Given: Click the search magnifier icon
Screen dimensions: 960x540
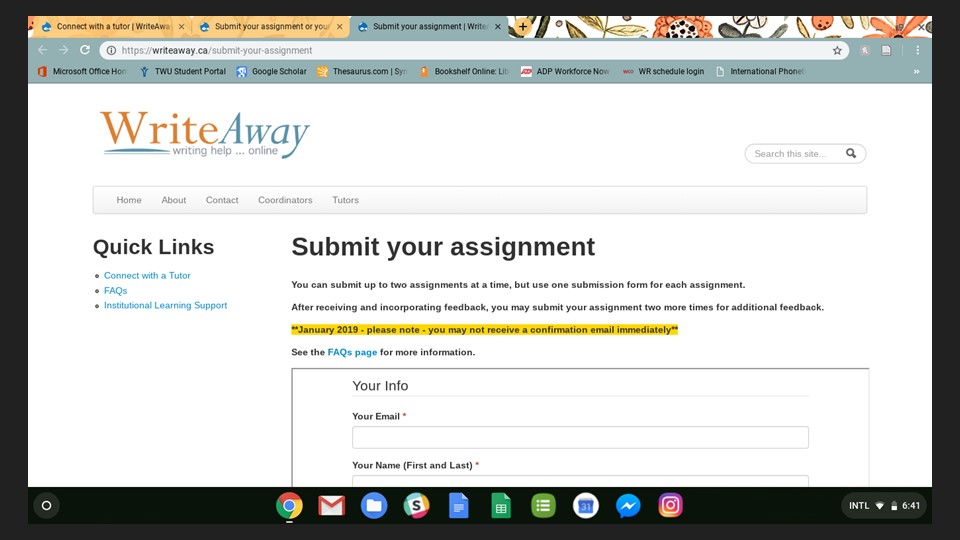Looking at the screenshot, I should [x=851, y=154].
